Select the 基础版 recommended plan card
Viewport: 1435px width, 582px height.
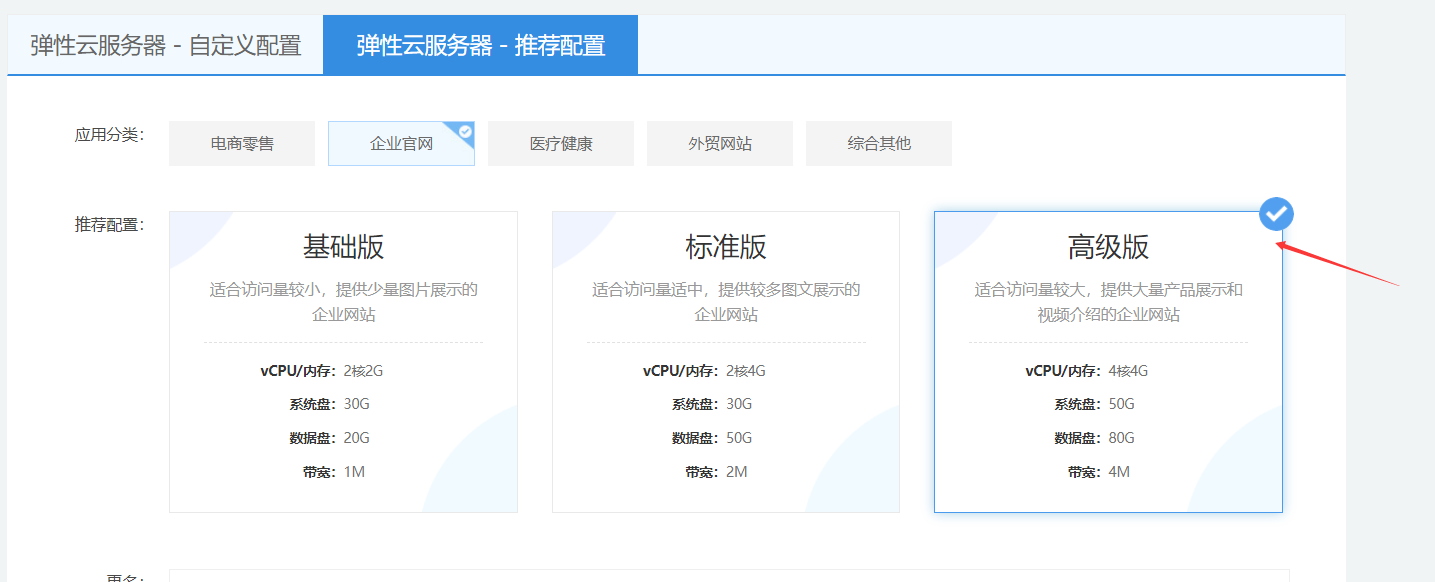(343, 360)
